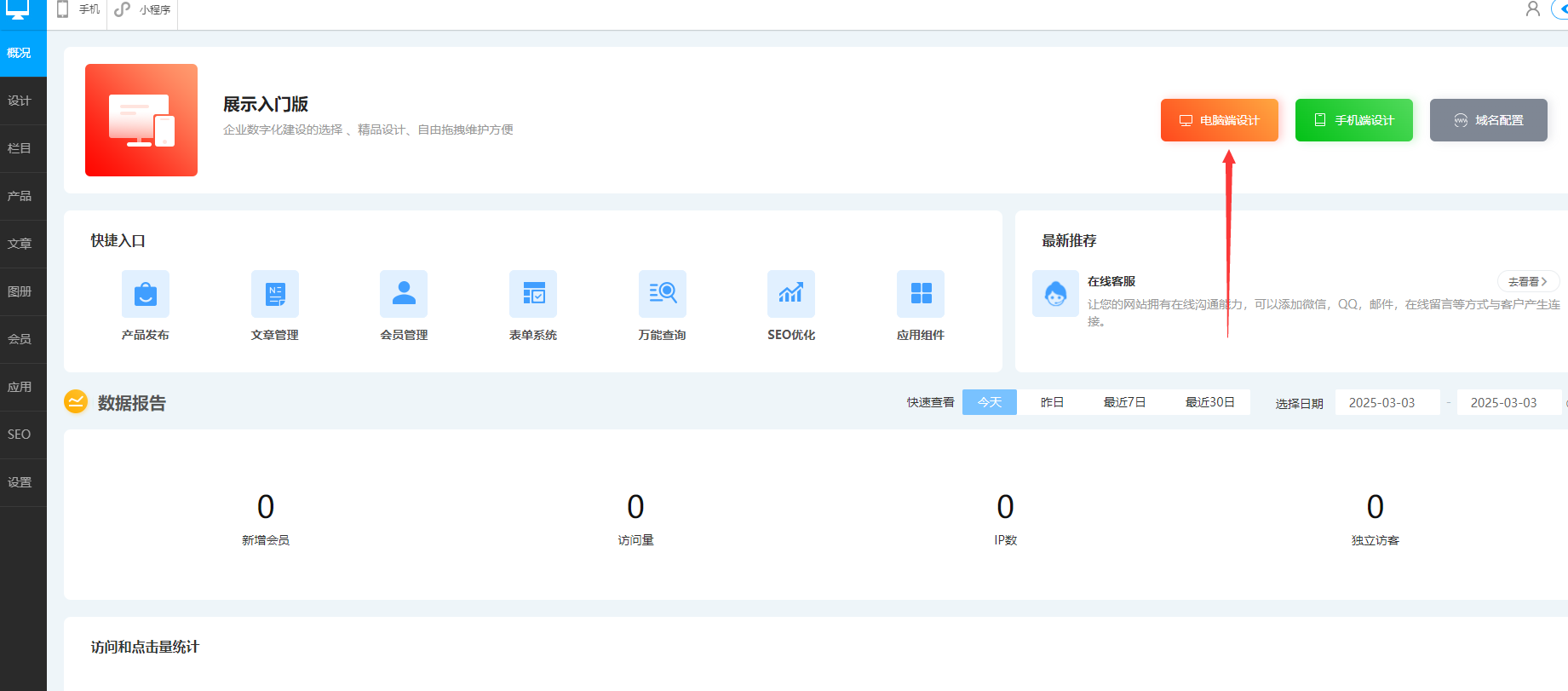Open the 产品发布 shortcut icon
1568x691 pixels.
[x=146, y=294]
